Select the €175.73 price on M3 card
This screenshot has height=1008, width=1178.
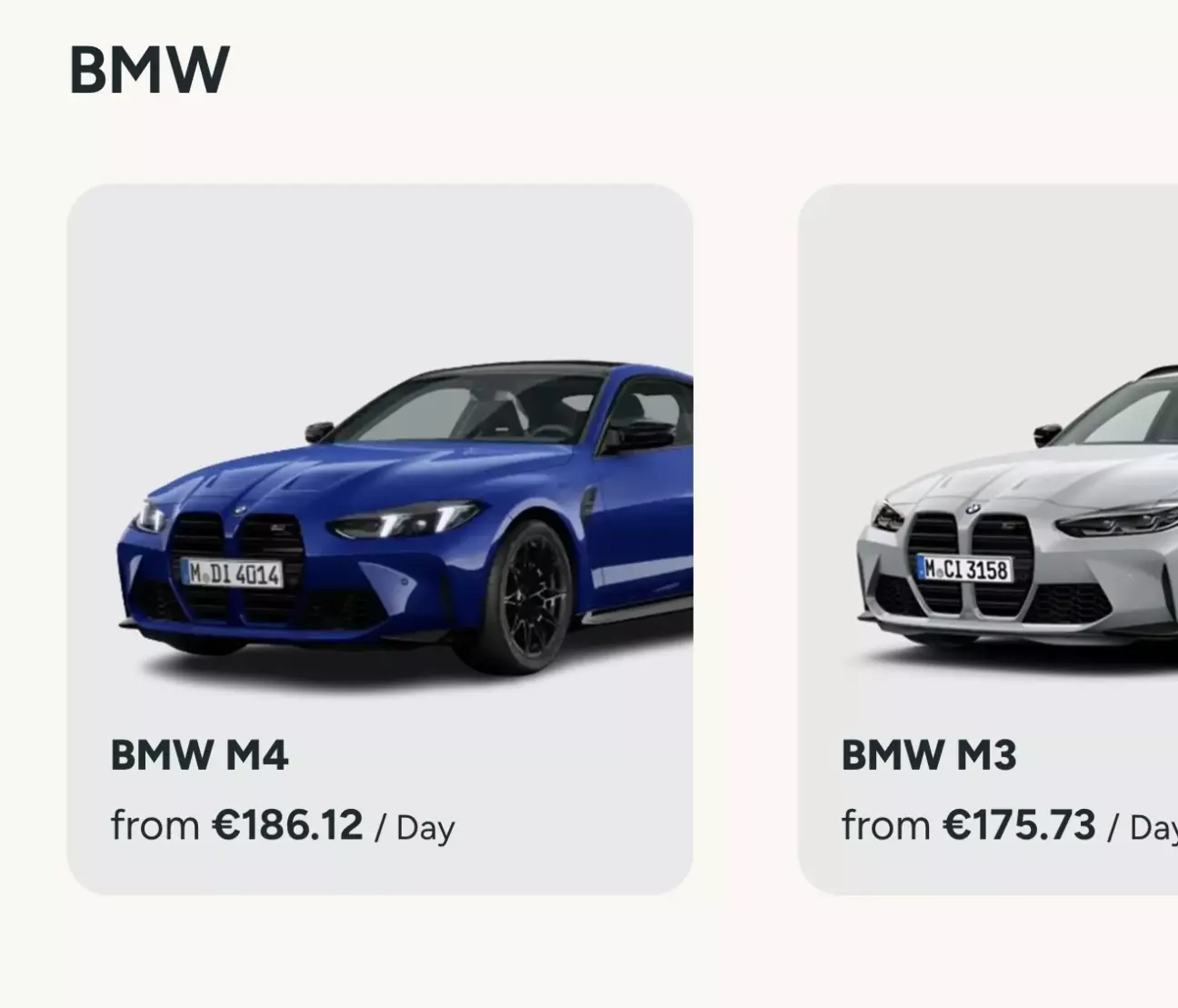tap(1019, 825)
